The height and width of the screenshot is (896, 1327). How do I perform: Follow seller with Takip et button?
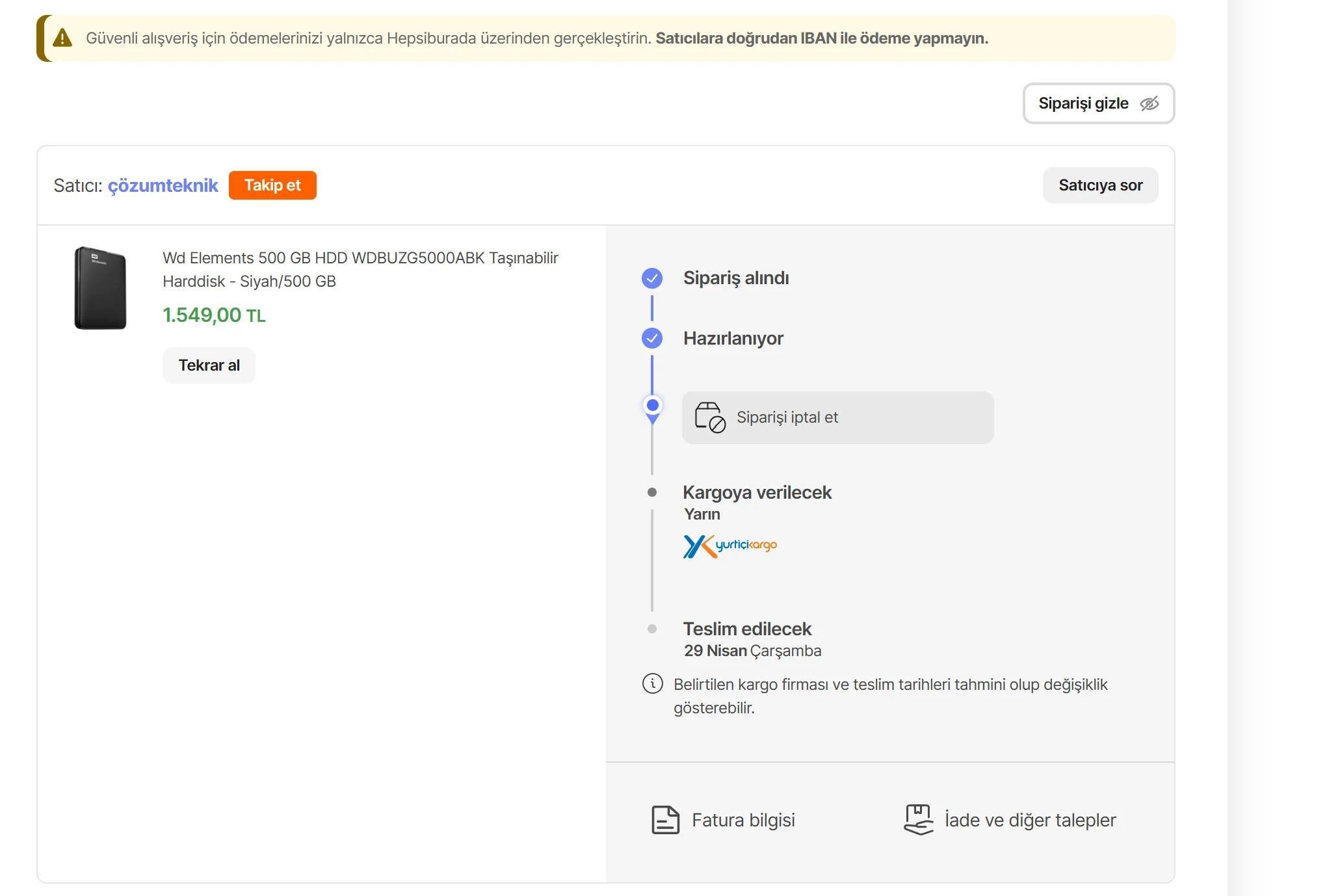(272, 185)
